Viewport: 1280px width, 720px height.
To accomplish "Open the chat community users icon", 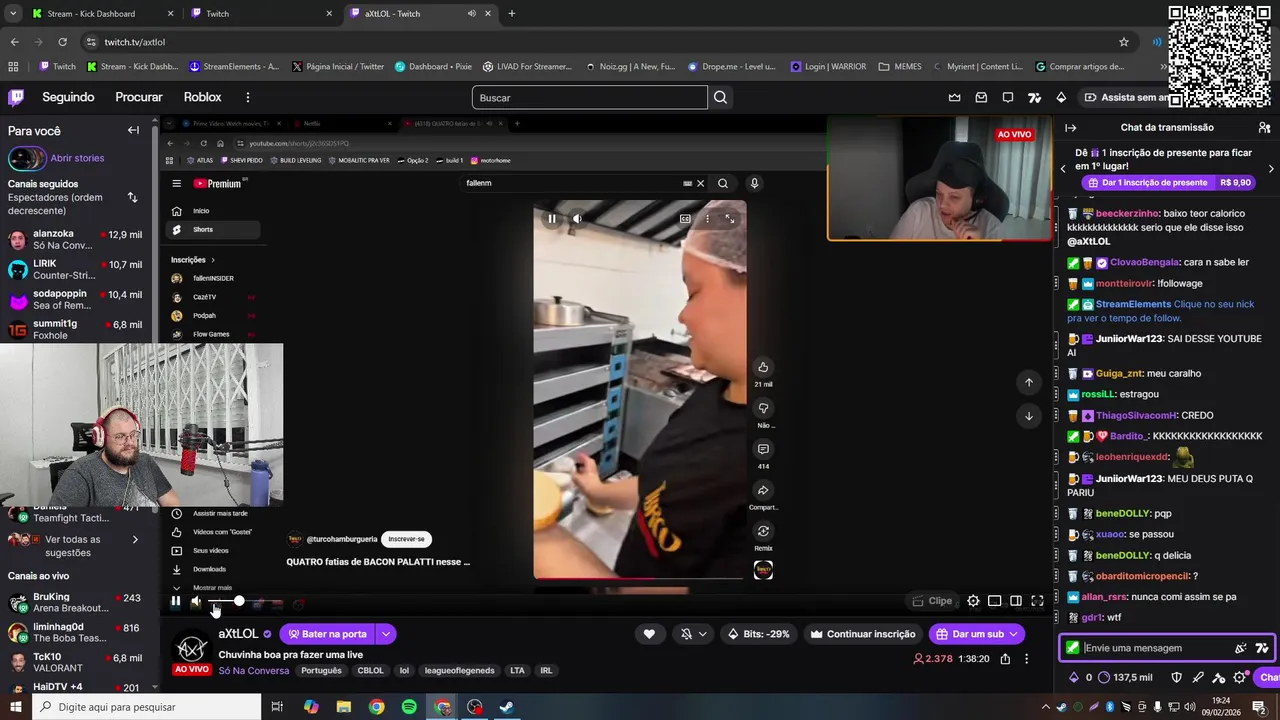I will 1264,128.
